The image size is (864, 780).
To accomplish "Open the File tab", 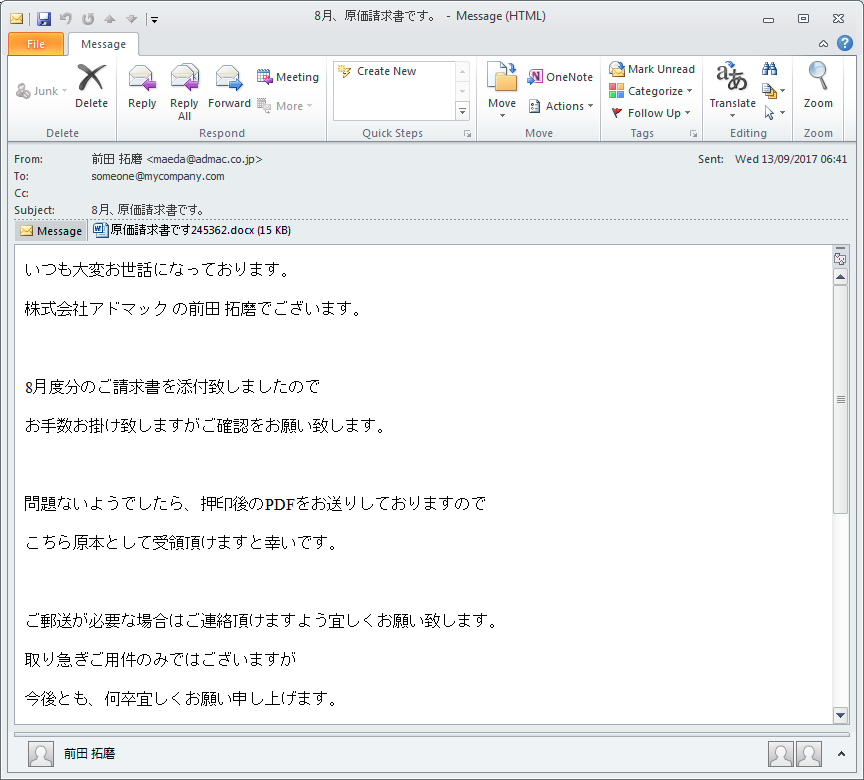I will pos(36,44).
